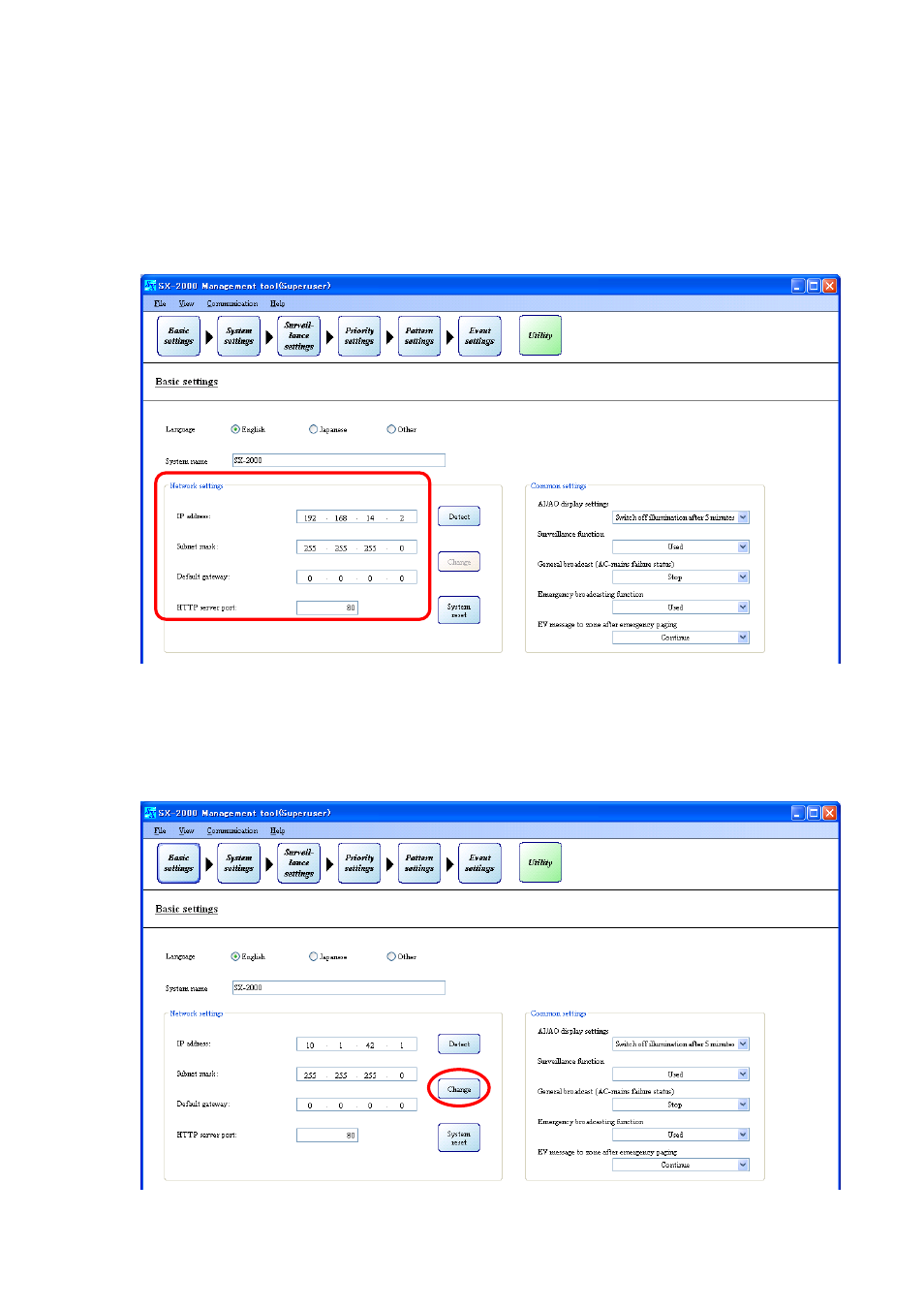Open Event settings in the lower window toolbar
The width and height of the screenshot is (924, 1308).
point(479,863)
